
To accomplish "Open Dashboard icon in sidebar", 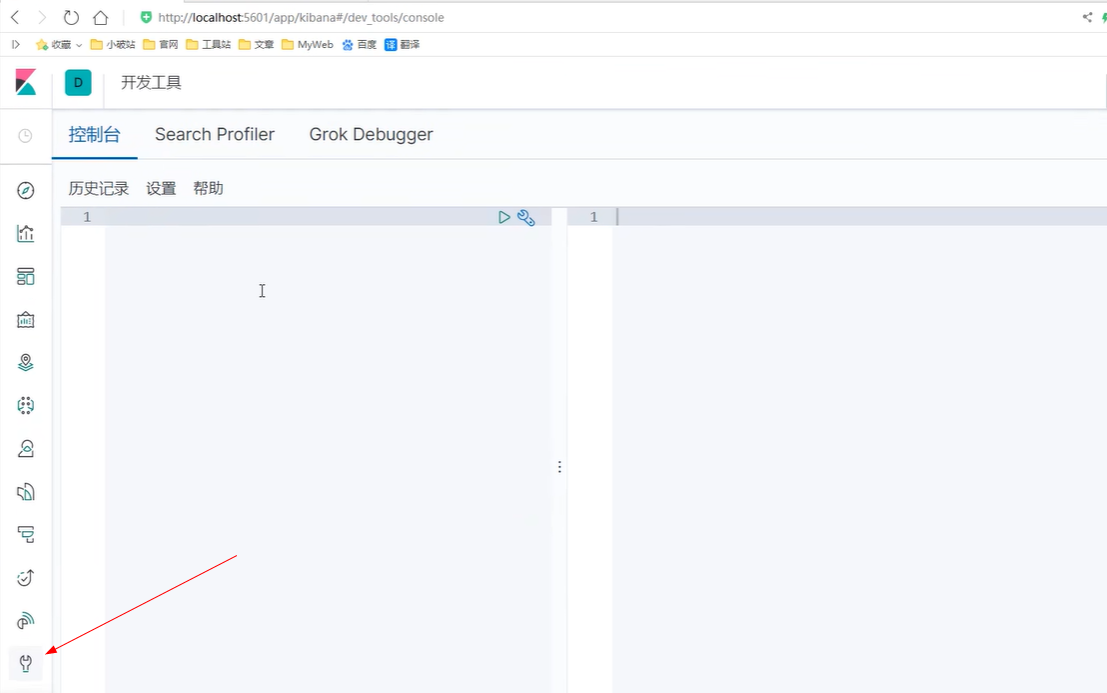I will (x=25, y=277).
